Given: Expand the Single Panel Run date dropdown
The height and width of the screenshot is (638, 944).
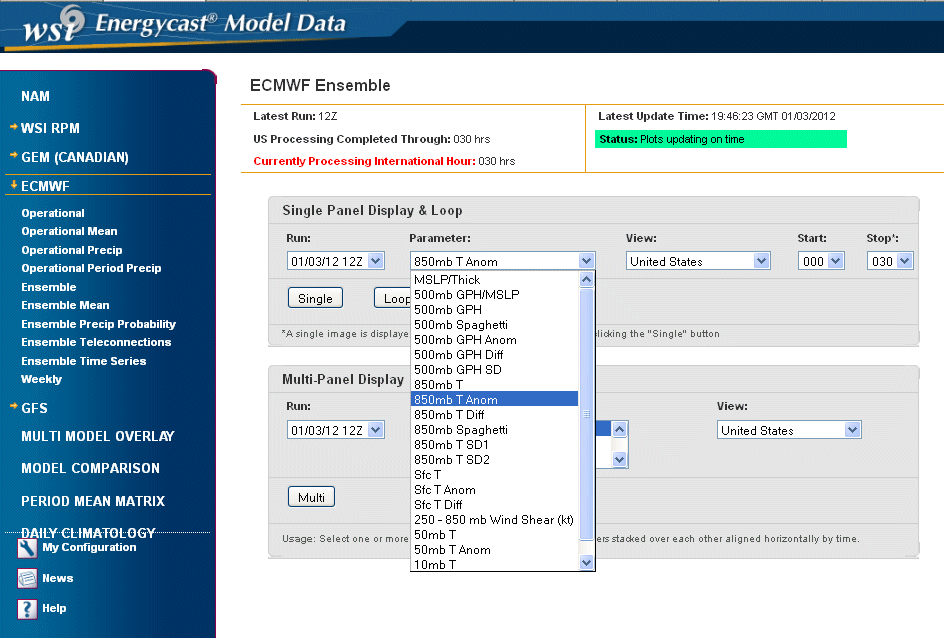Looking at the screenshot, I should [x=335, y=261].
